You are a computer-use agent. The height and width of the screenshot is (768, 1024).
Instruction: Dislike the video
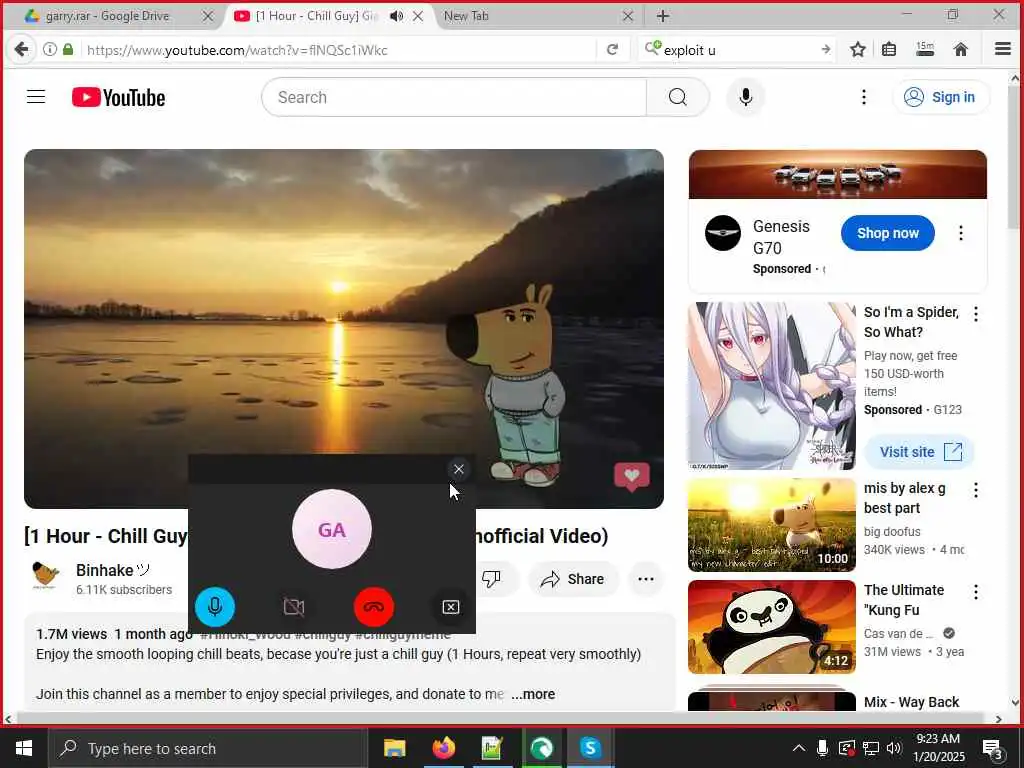tap(491, 579)
